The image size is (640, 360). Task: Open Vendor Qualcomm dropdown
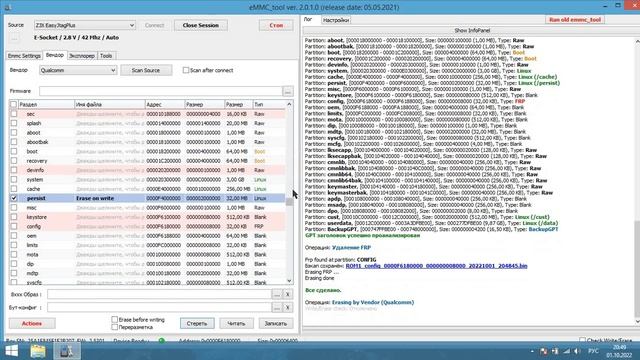pos(78,70)
